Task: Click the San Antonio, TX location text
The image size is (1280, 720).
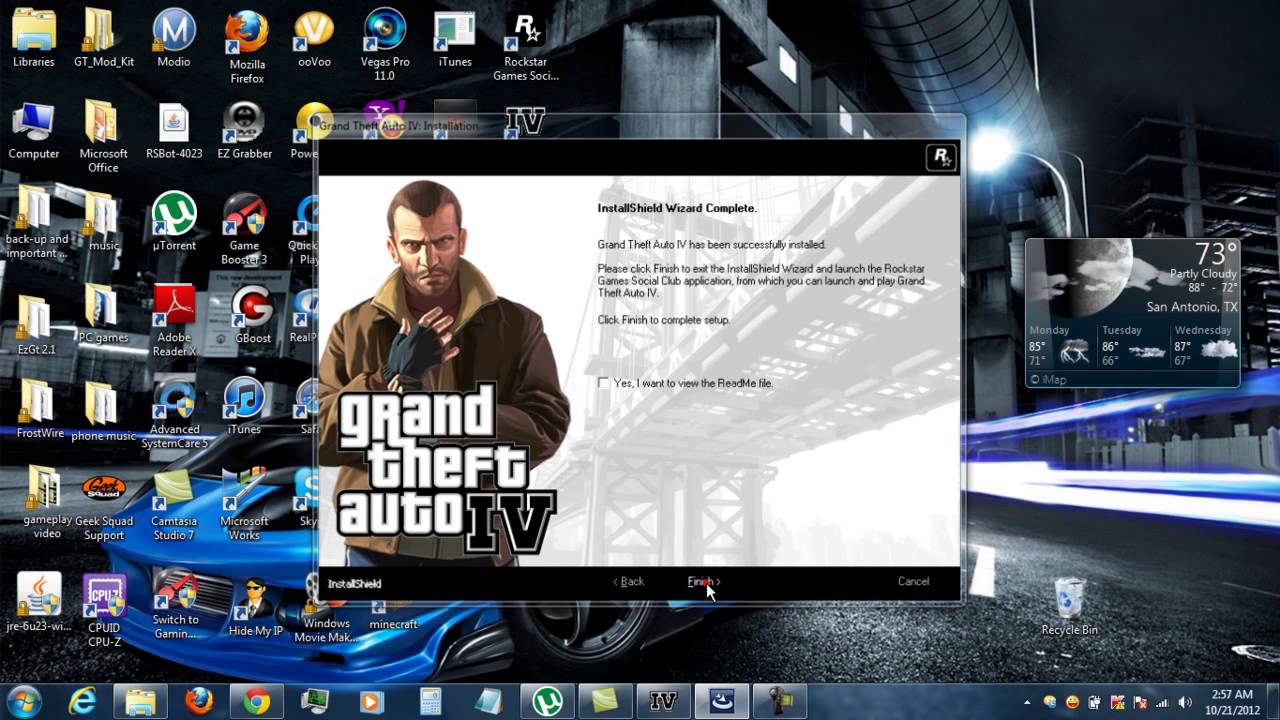Action: coord(1192,307)
